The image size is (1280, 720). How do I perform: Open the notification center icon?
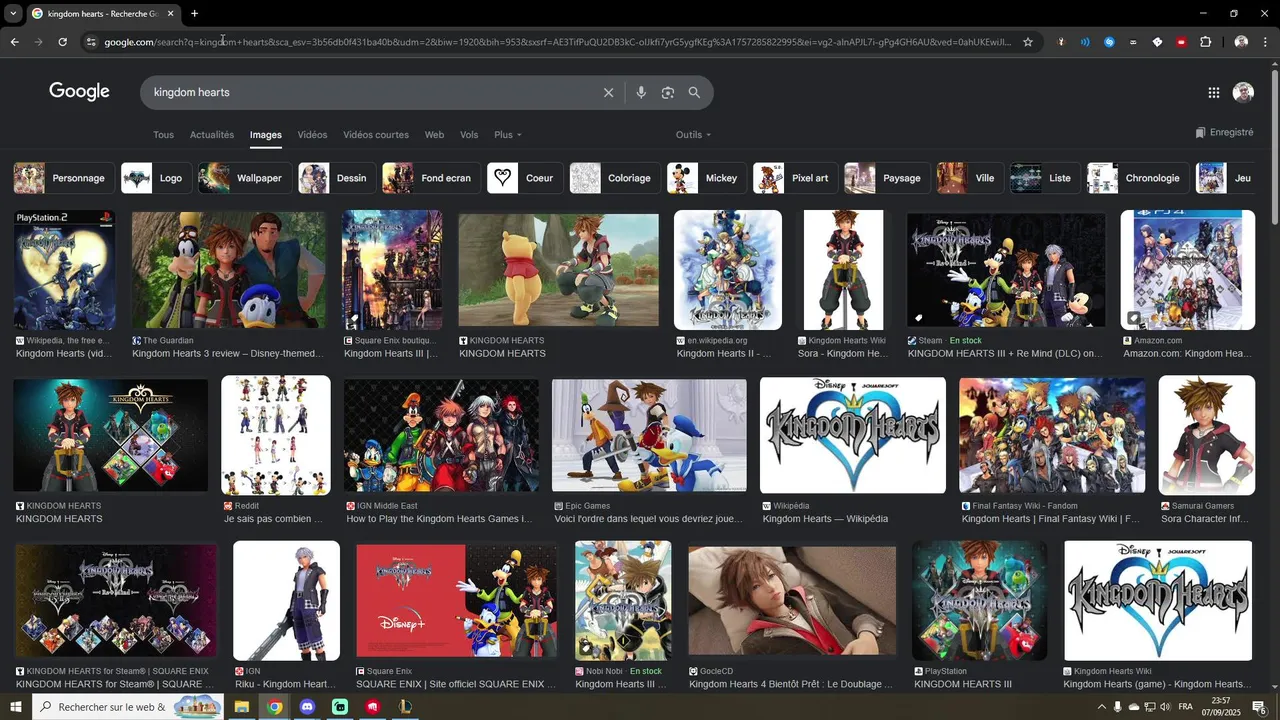click(x=1259, y=707)
